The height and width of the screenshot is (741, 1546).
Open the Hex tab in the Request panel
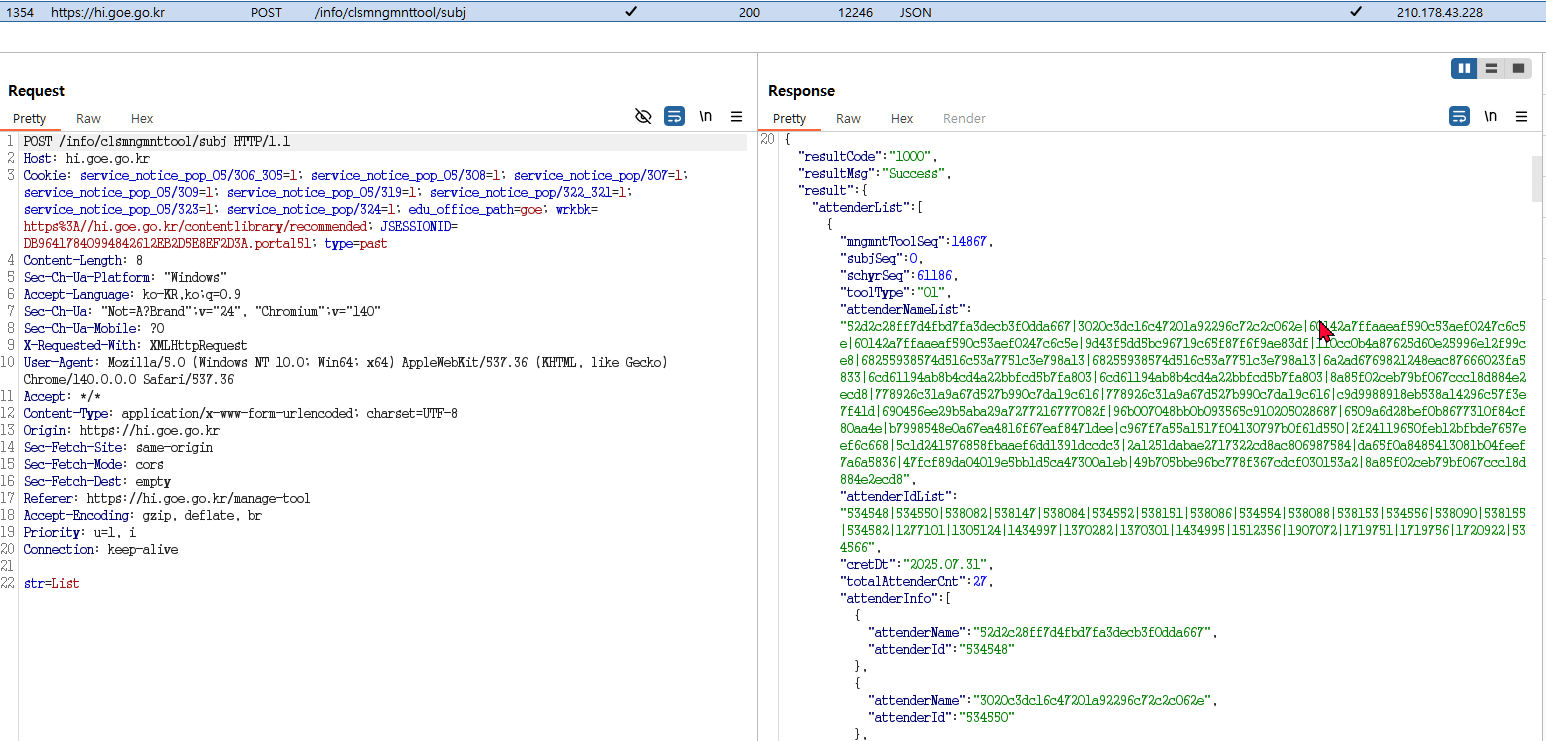pos(142,118)
